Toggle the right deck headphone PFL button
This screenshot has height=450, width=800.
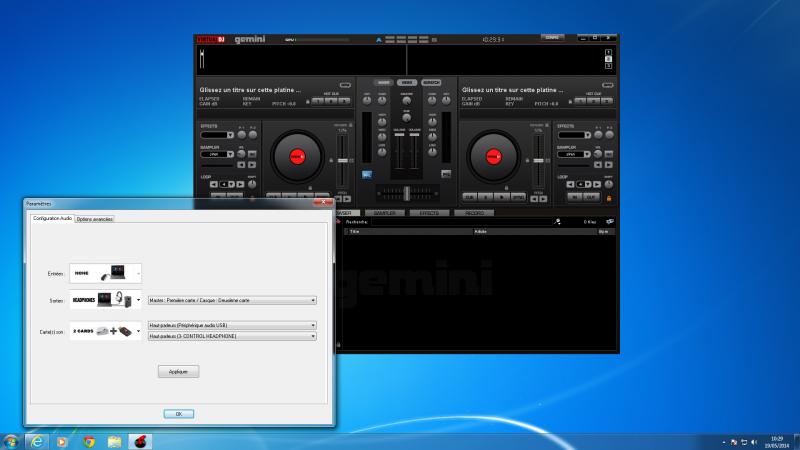(x=445, y=173)
